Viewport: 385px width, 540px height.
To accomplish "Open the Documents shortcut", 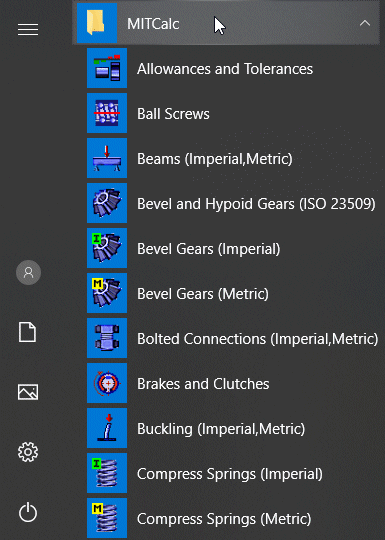I will pyautogui.click(x=28, y=332).
